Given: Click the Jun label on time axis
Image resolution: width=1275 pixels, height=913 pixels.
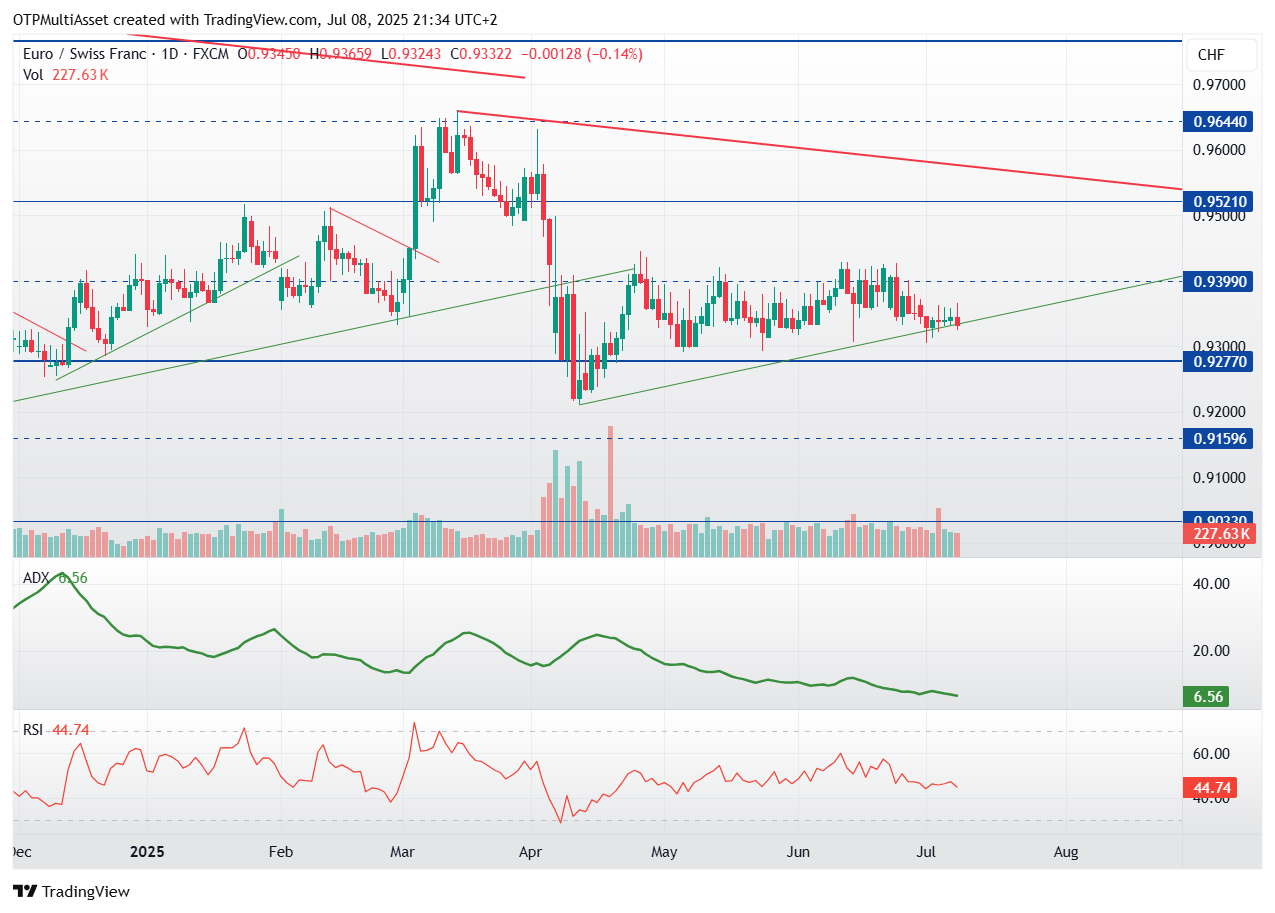Looking at the screenshot, I should coord(798,853).
